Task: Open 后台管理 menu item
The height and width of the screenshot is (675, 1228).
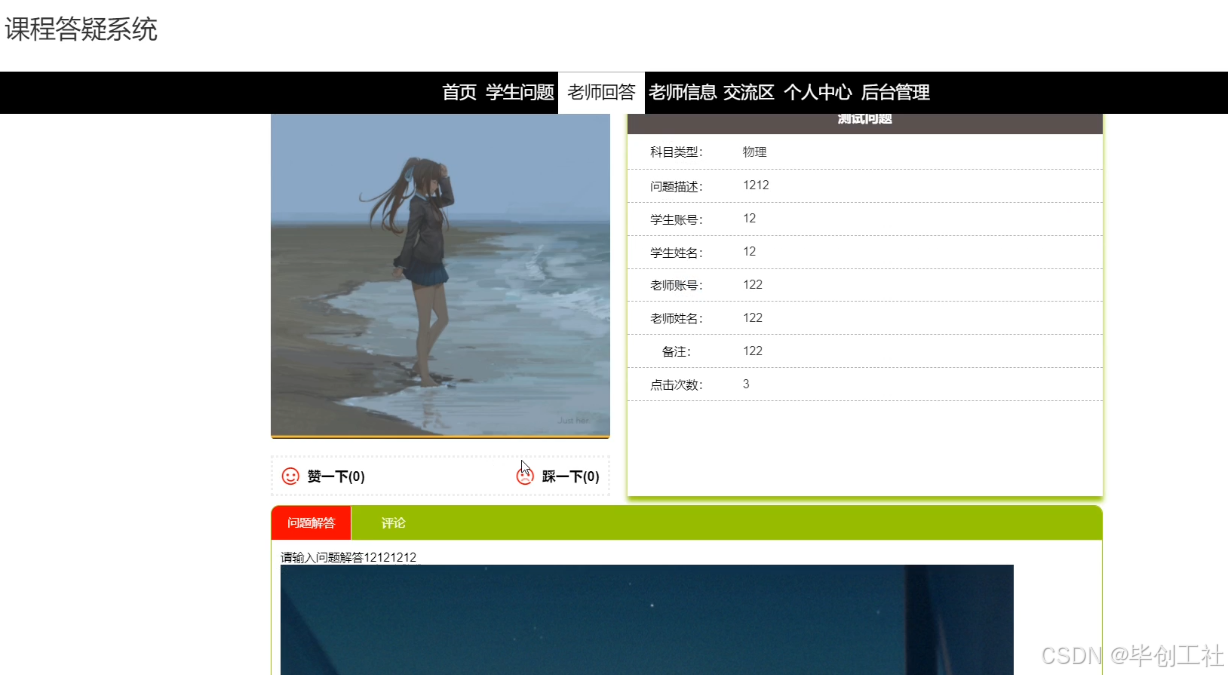Action: (x=896, y=93)
